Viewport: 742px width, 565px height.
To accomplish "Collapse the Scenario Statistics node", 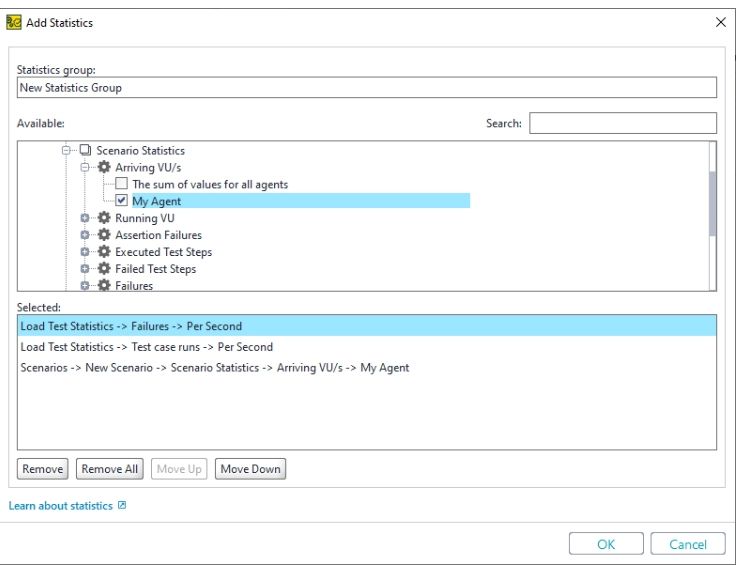I will pos(66,150).
